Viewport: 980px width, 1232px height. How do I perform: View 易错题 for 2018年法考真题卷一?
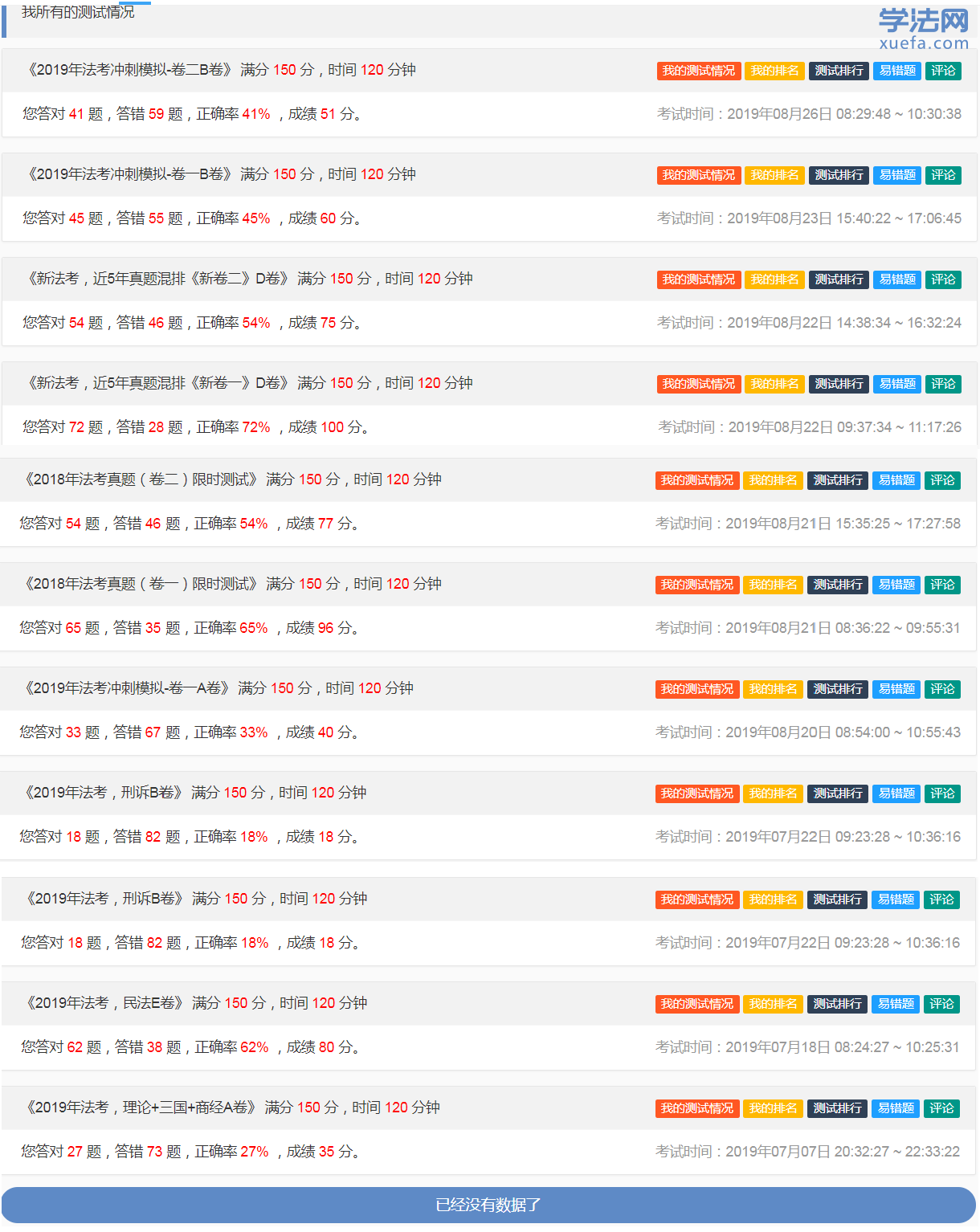[x=896, y=585]
